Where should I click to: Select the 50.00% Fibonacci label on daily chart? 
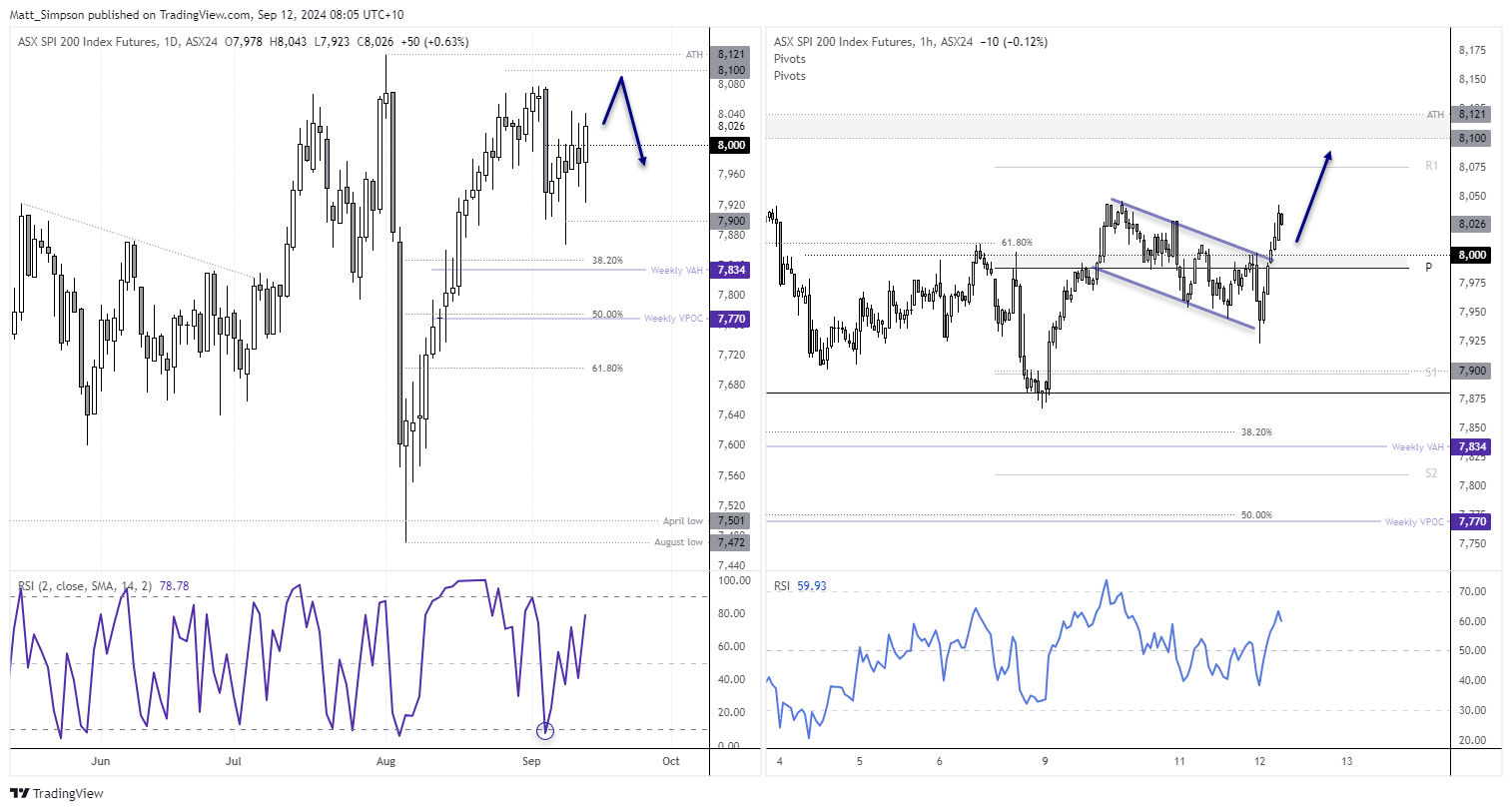click(x=607, y=315)
